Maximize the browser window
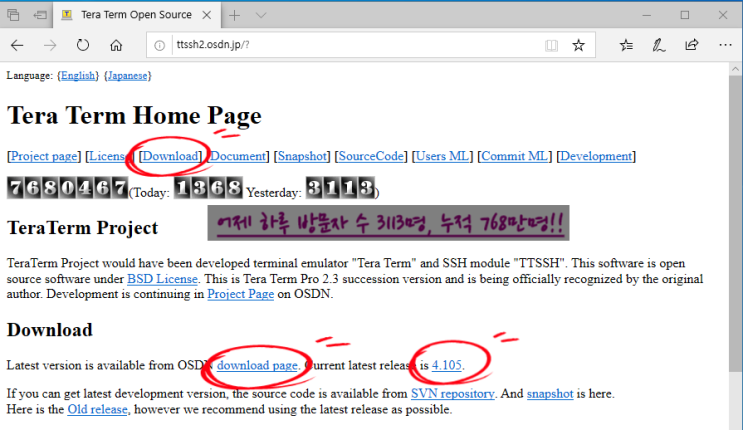 [x=685, y=15]
